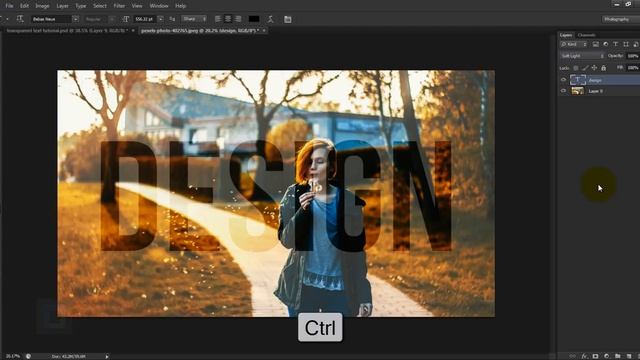The width and height of the screenshot is (640, 360).
Task: Open the File menu
Action: tap(9, 6)
